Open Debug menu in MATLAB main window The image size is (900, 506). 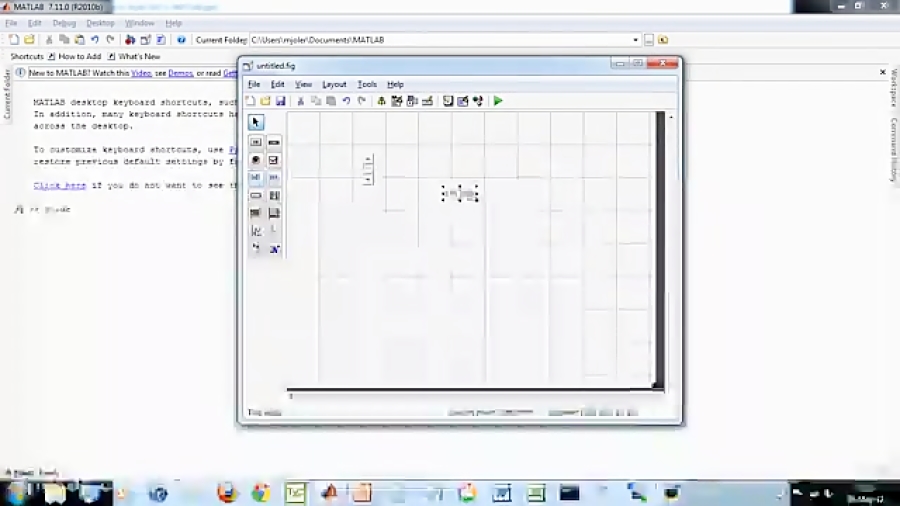64,23
